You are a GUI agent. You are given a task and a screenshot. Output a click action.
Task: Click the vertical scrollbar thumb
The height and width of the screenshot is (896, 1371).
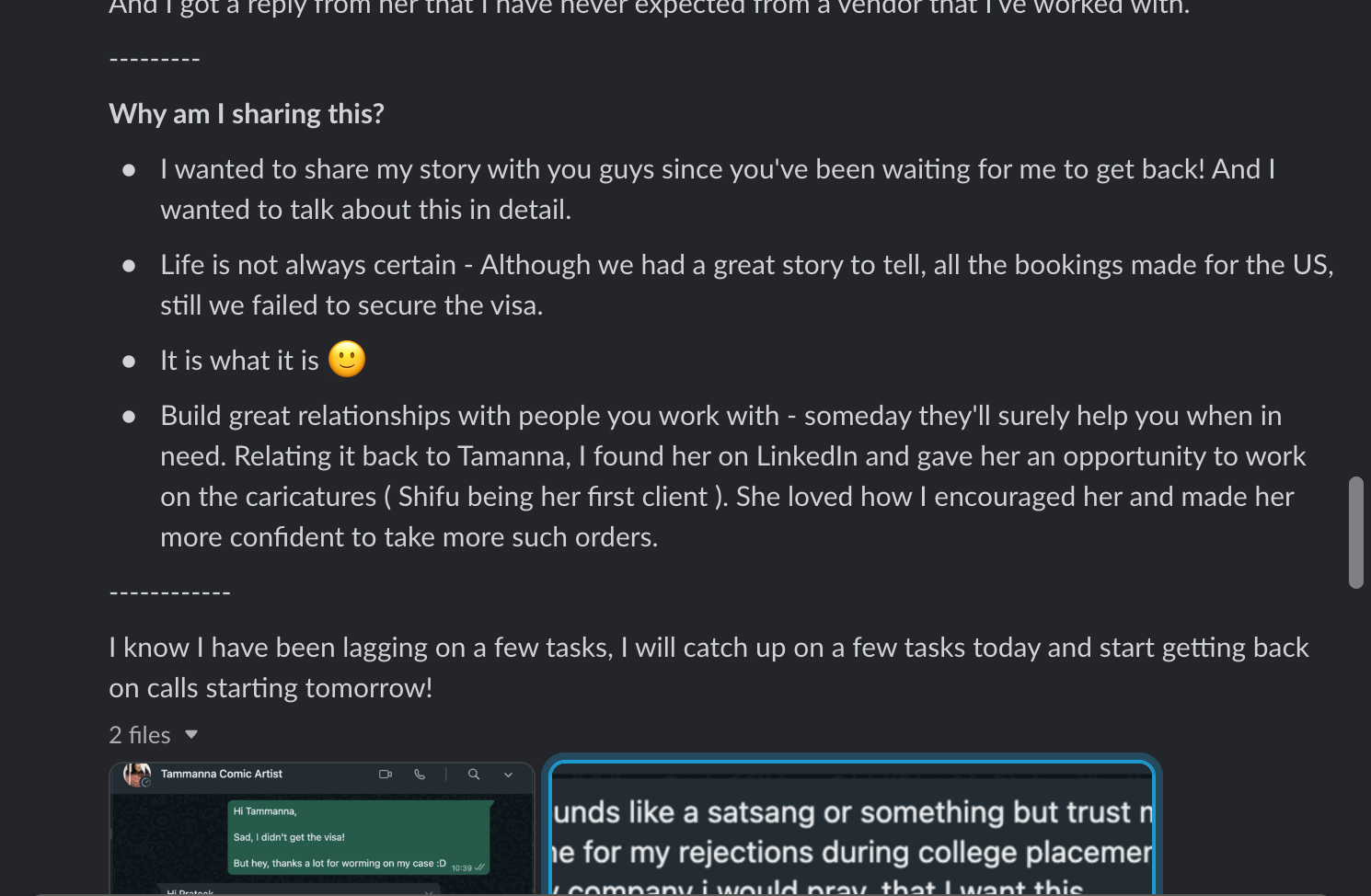pos(1355,533)
